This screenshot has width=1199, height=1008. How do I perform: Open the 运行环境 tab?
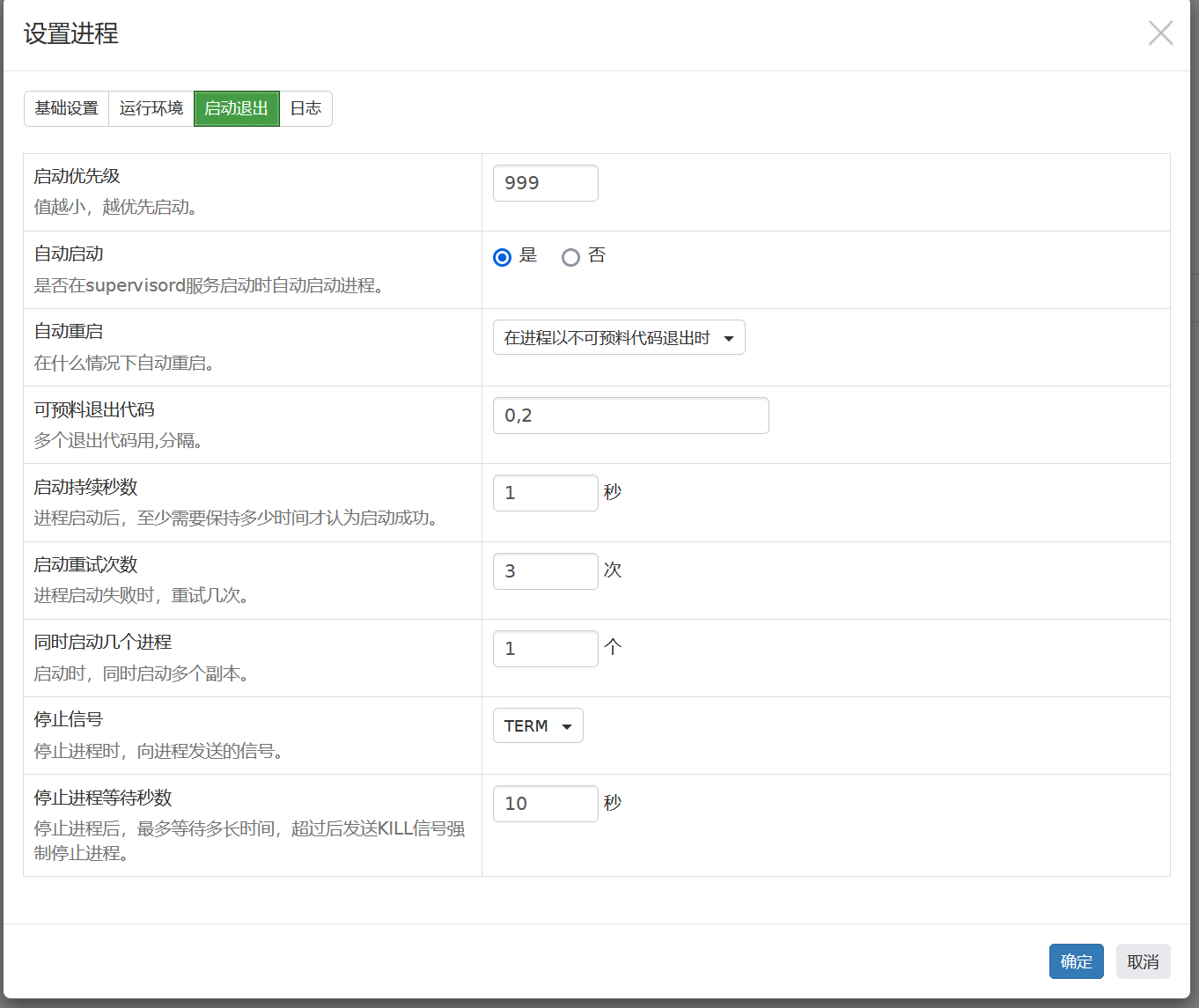tap(151, 108)
